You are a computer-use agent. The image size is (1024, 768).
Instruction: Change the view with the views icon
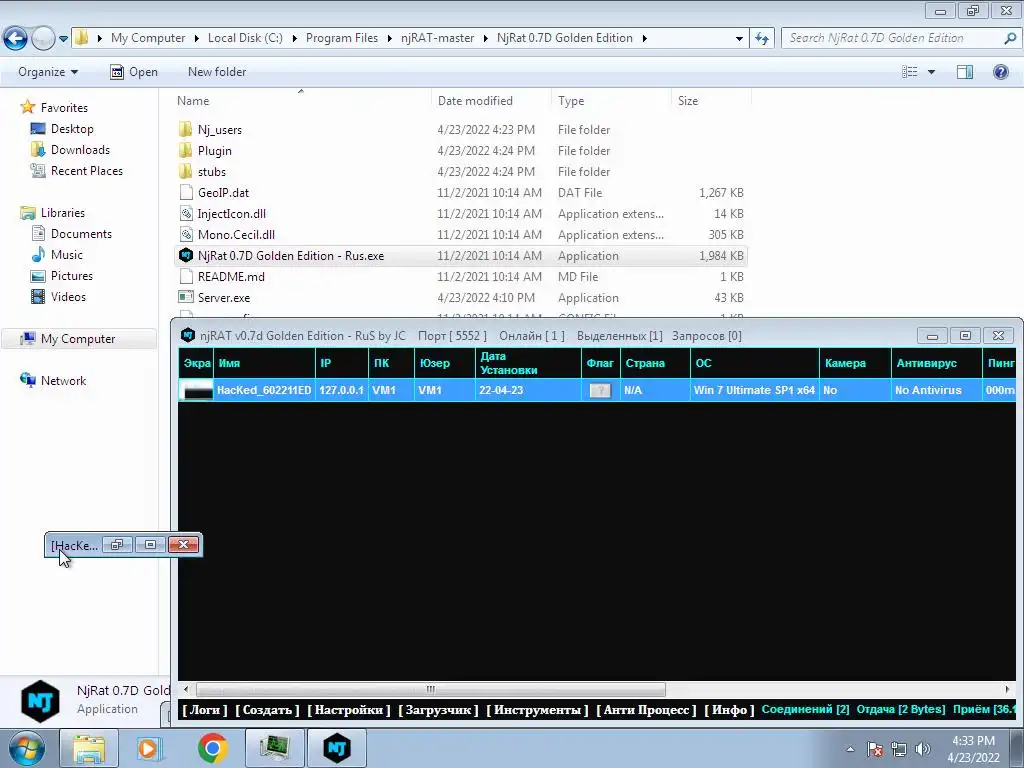[x=910, y=72]
